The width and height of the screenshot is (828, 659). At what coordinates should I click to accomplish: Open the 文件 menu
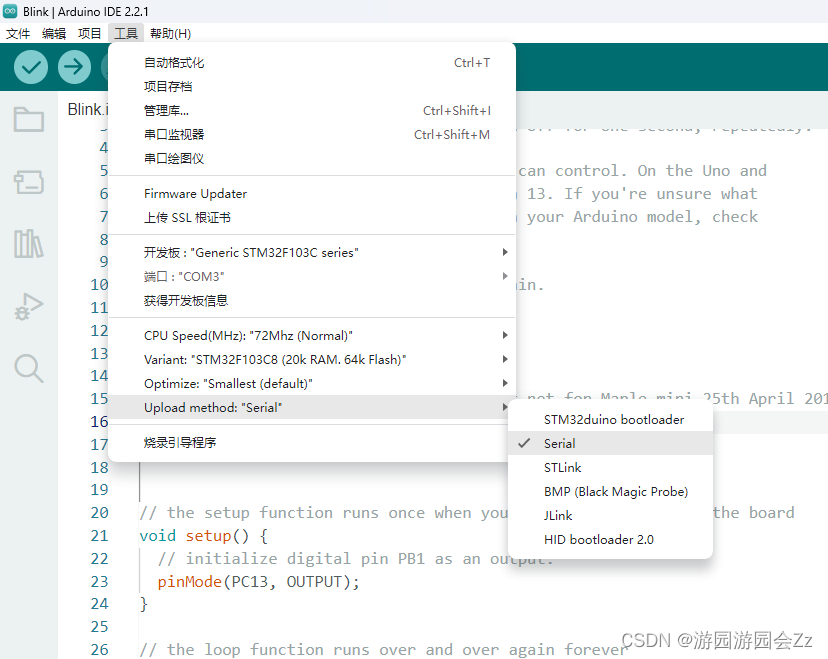click(x=17, y=34)
